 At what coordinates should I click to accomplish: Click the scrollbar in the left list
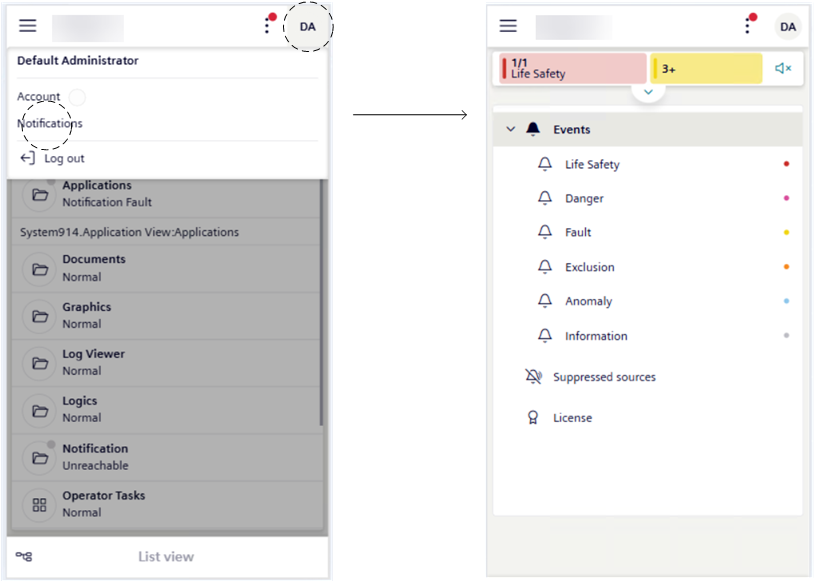(321, 300)
